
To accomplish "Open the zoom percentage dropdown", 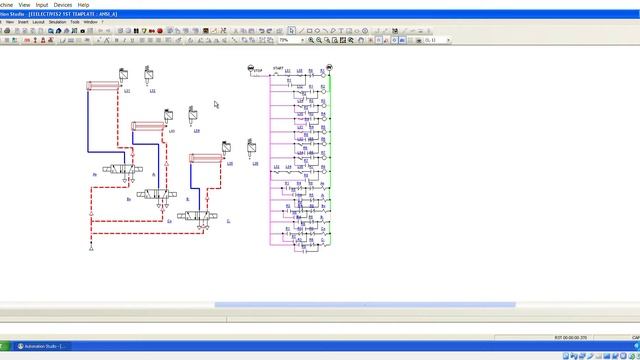I will click(x=302, y=40).
